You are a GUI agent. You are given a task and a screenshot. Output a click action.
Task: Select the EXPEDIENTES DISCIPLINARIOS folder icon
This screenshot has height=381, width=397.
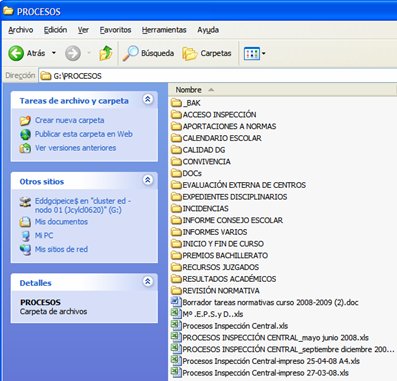pos(176,197)
